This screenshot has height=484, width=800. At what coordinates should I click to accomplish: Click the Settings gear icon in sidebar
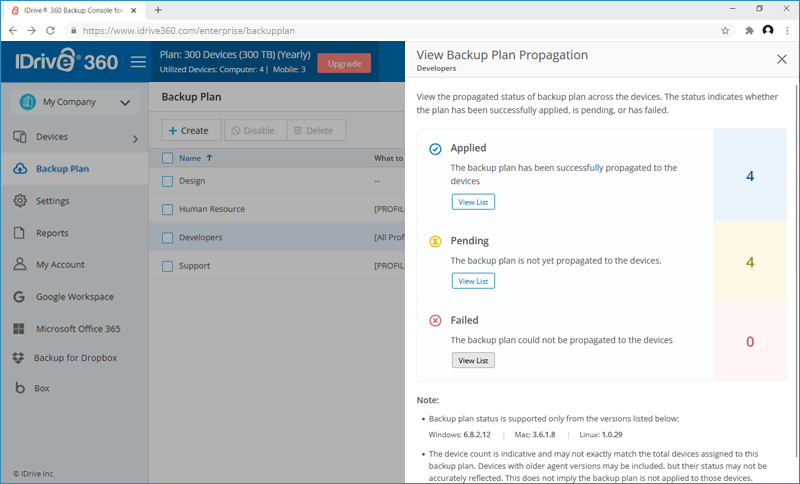coord(20,201)
